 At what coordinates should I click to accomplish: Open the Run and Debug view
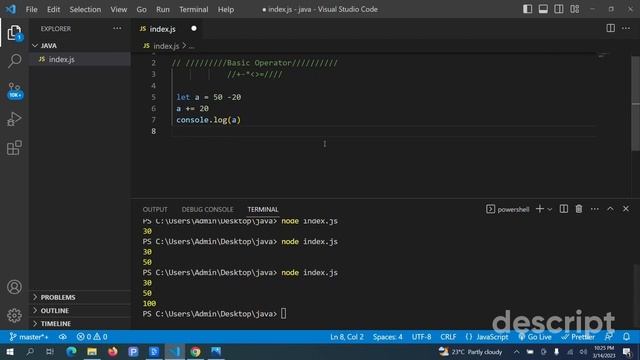[x=14, y=119]
